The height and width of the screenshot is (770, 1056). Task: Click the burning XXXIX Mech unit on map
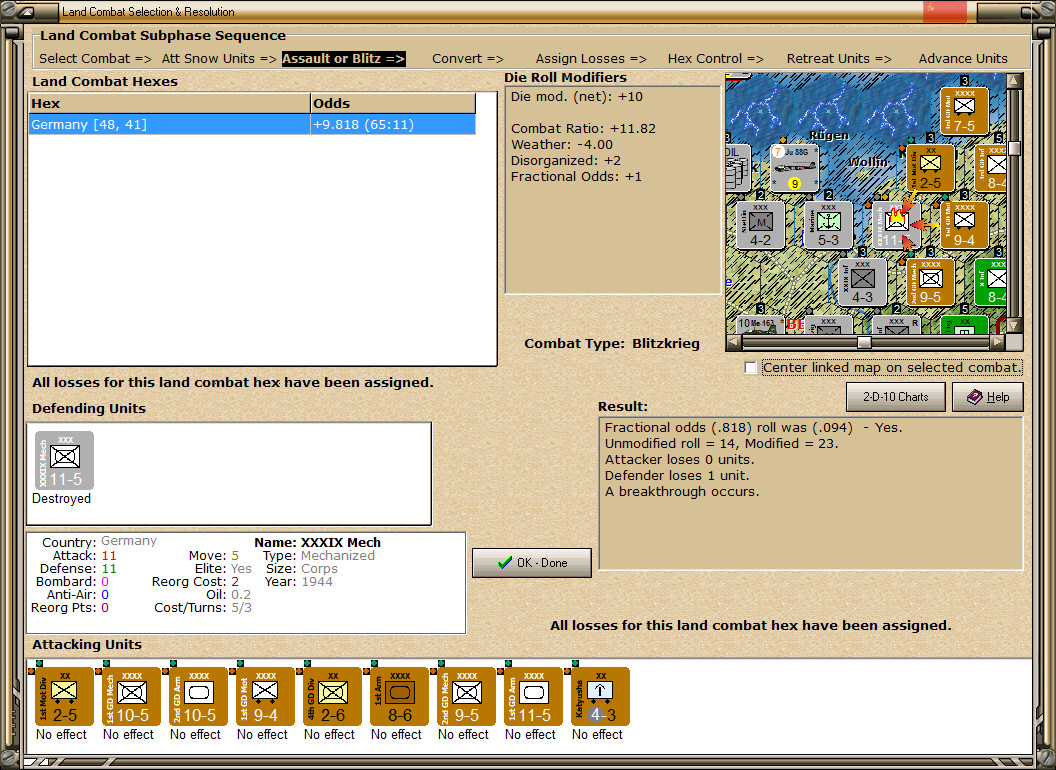(x=896, y=225)
